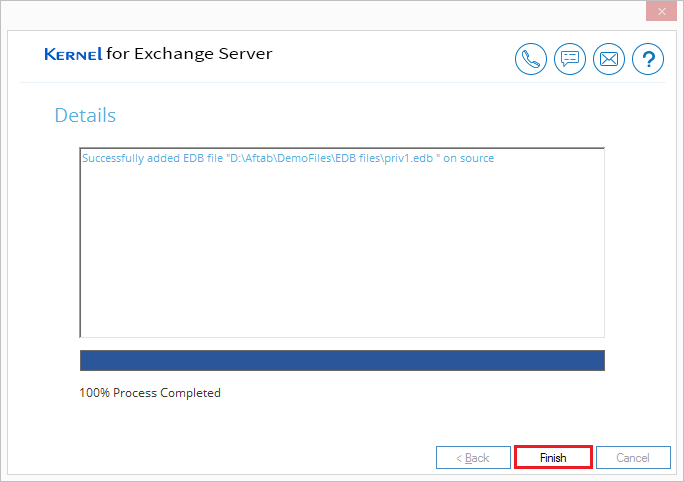Click the Finish button
The width and height of the screenshot is (684, 482).
(x=553, y=457)
